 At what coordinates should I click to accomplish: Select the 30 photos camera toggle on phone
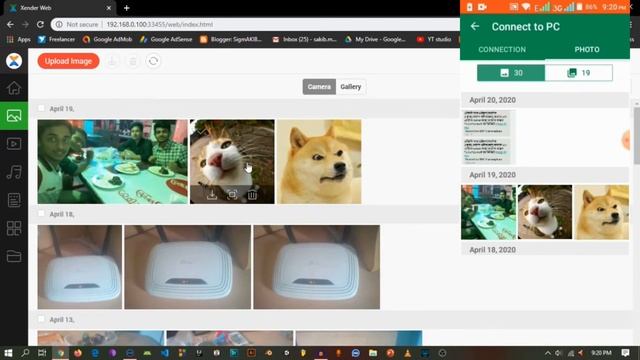coord(511,73)
